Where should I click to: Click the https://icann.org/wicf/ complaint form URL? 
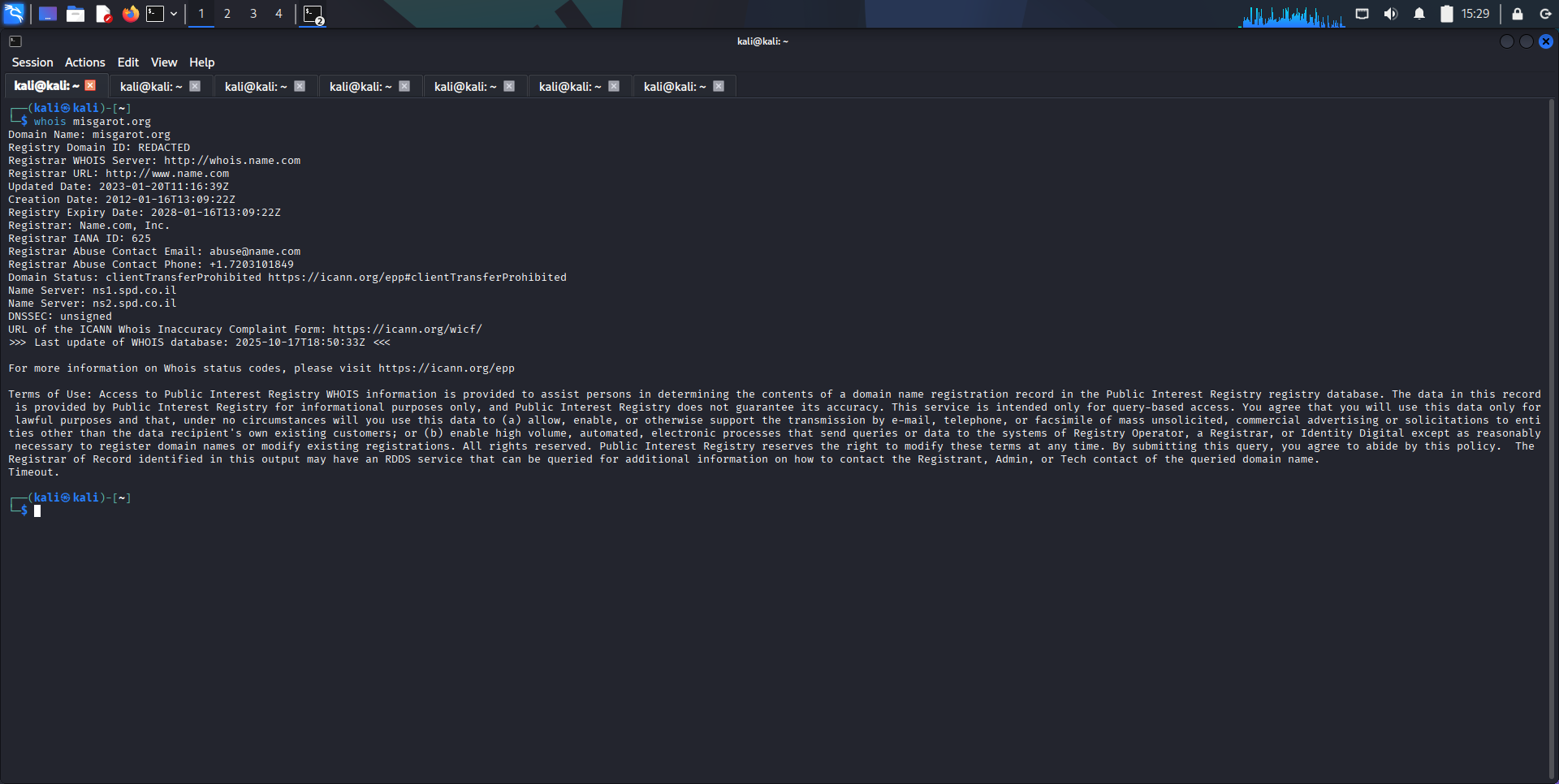(x=408, y=330)
